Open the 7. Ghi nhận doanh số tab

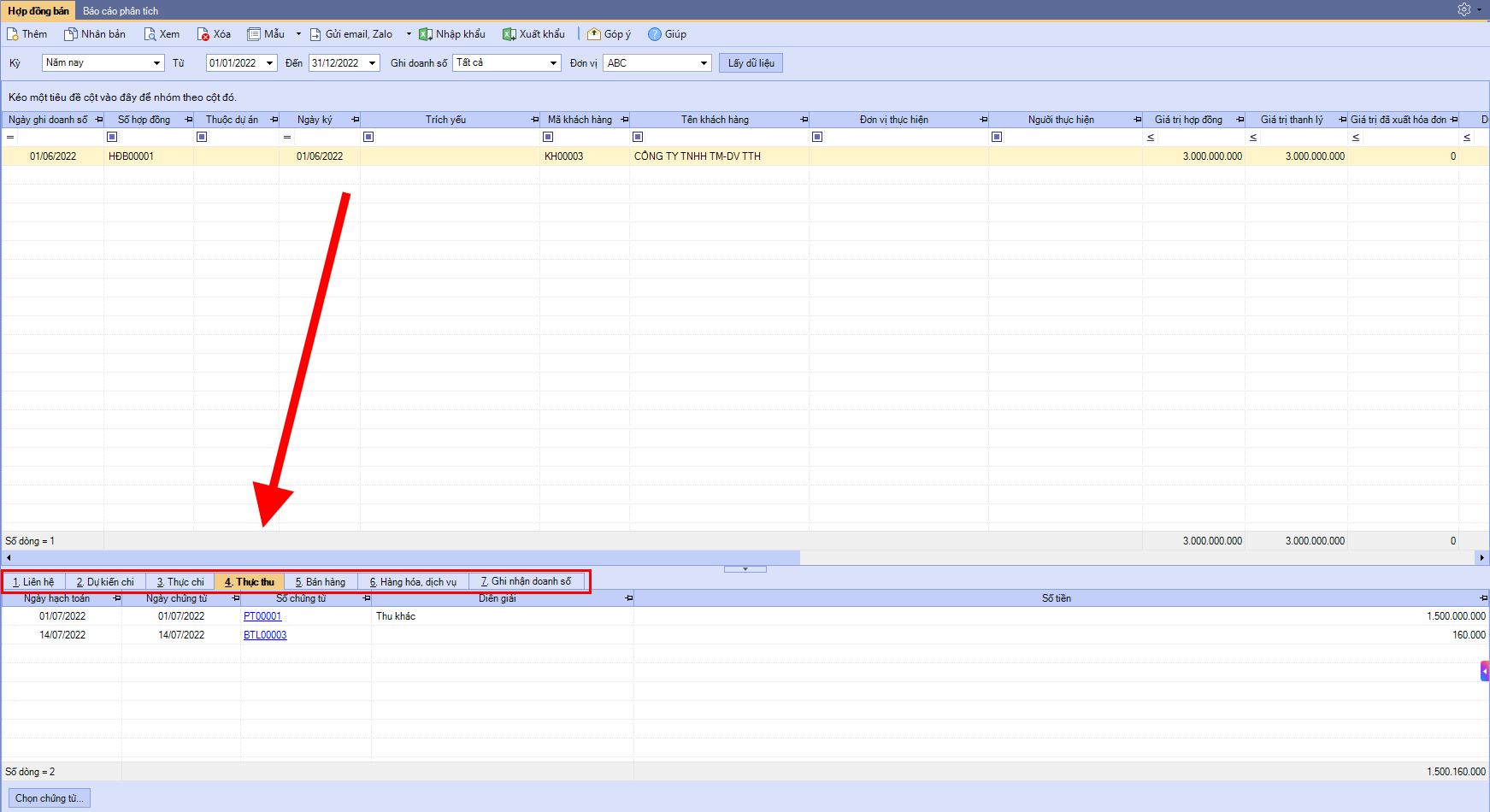pyautogui.click(x=527, y=582)
